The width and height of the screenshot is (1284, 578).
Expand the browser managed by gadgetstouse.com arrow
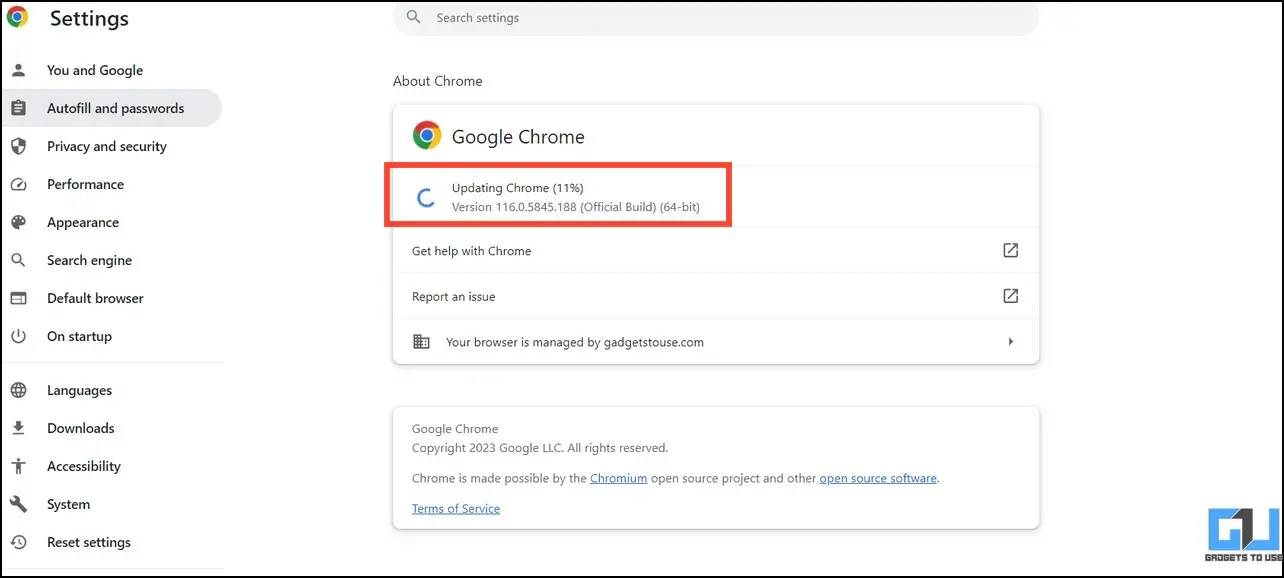(1011, 342)
